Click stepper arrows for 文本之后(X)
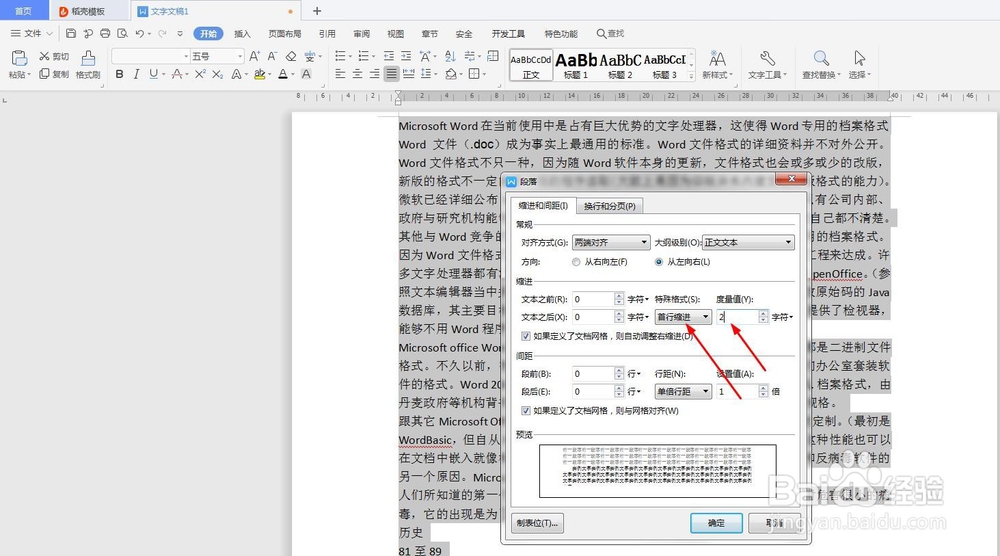 point(619,317)
